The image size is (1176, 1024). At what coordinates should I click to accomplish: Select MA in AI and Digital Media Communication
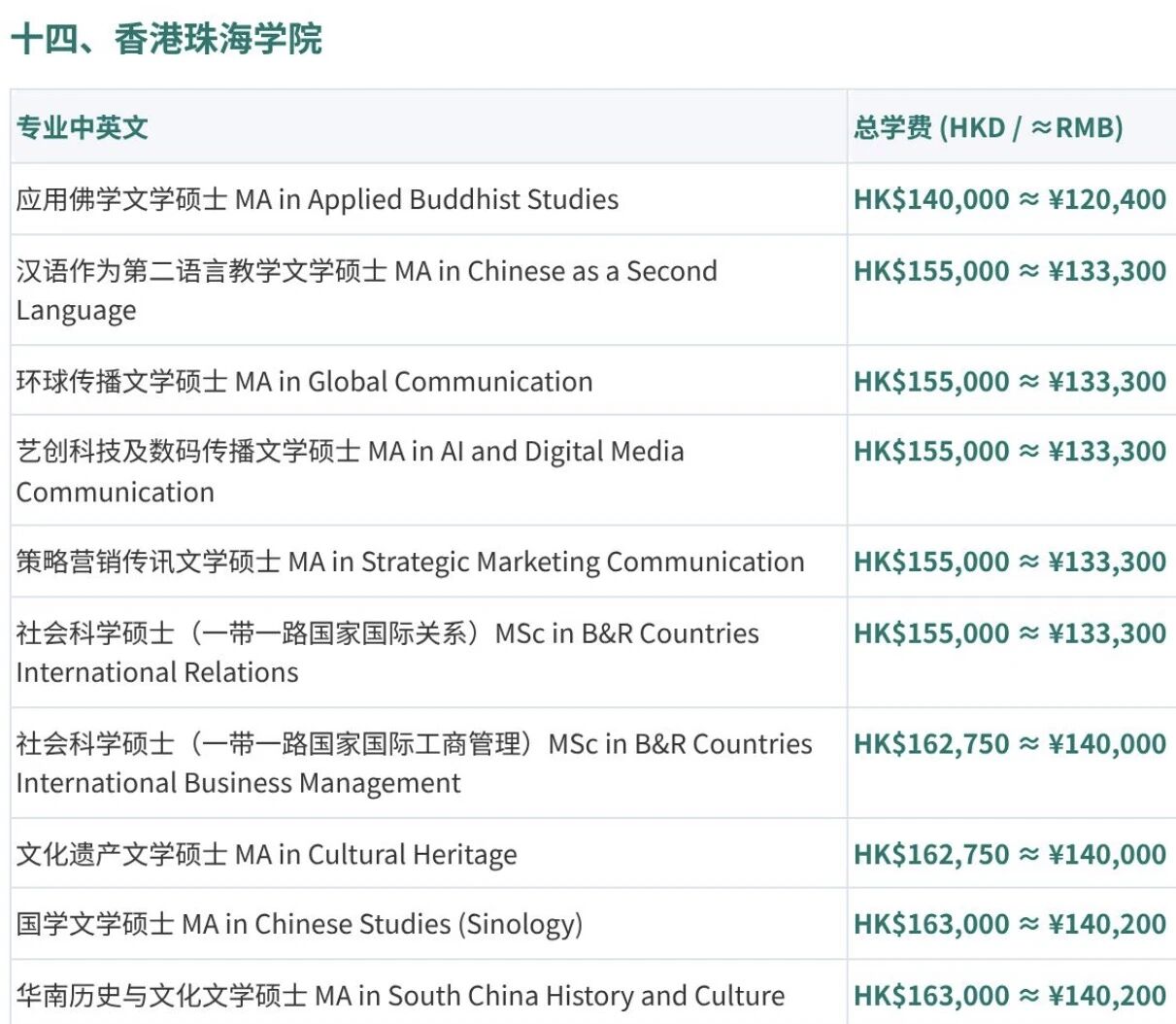point(351,471)
